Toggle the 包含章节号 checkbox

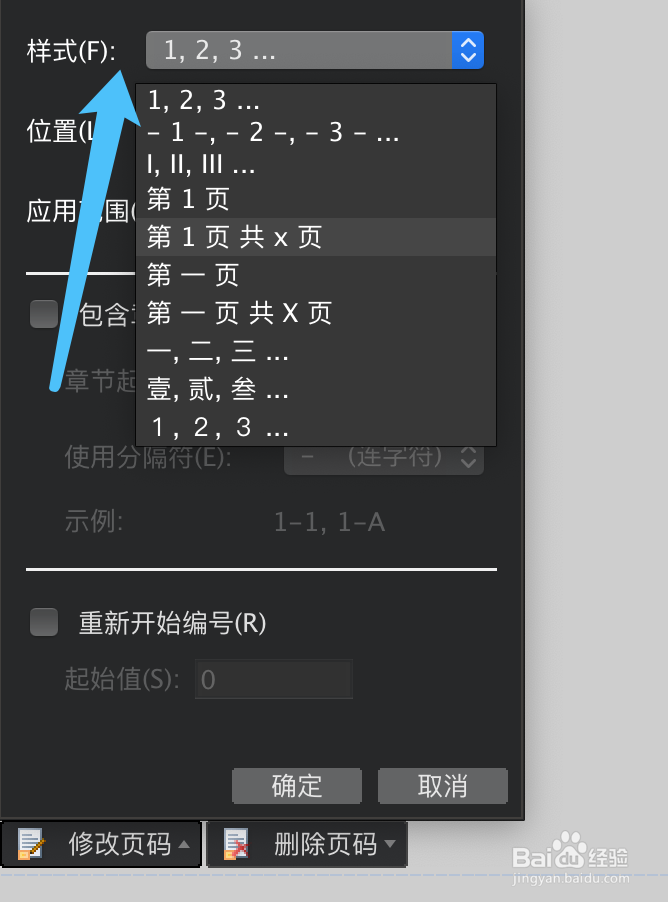[x=44, y=314]
